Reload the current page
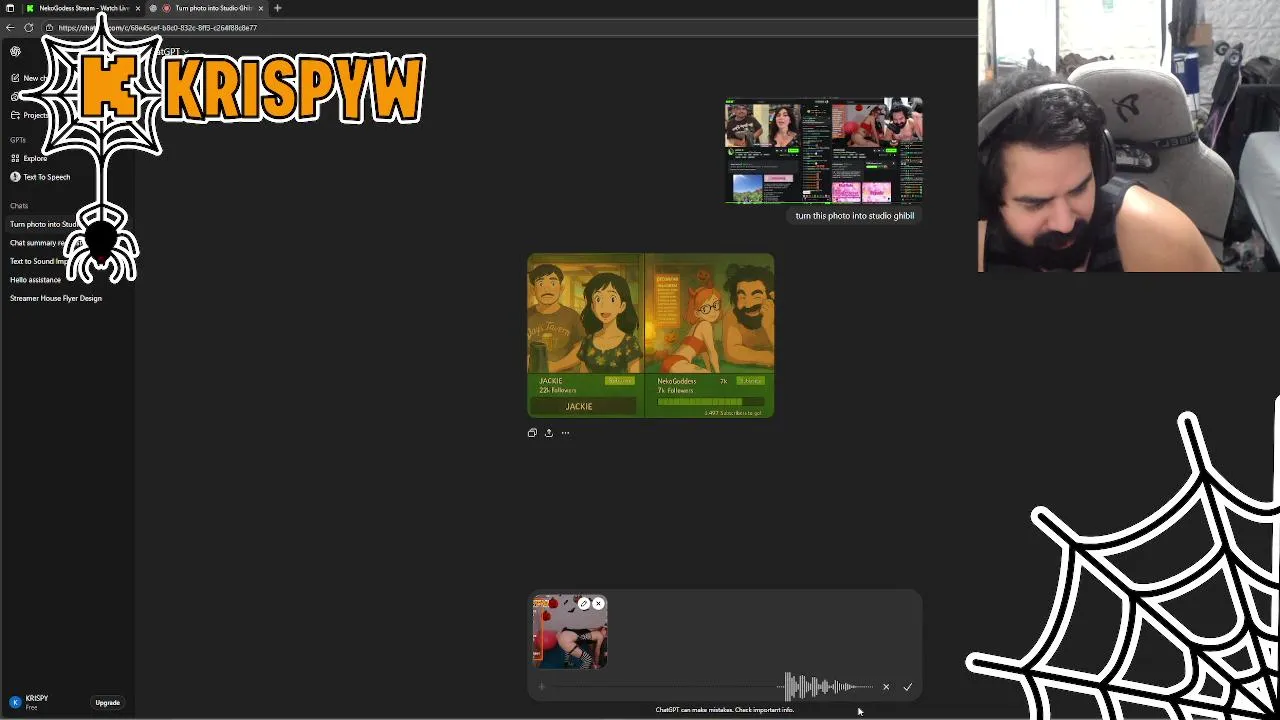 click(x=29, y=28)
